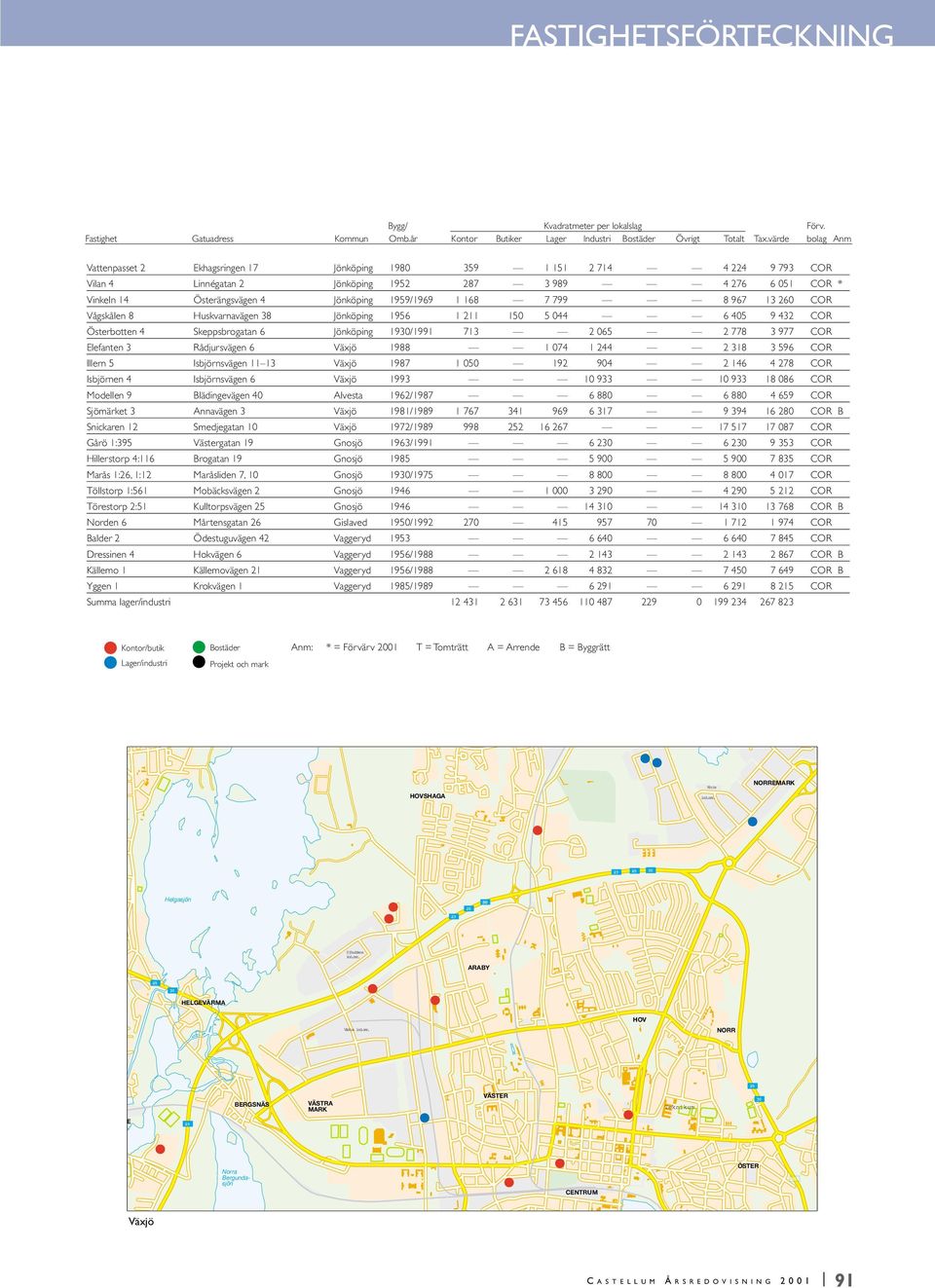Click the black Projekt och mark legend dot

click(199, 663)
